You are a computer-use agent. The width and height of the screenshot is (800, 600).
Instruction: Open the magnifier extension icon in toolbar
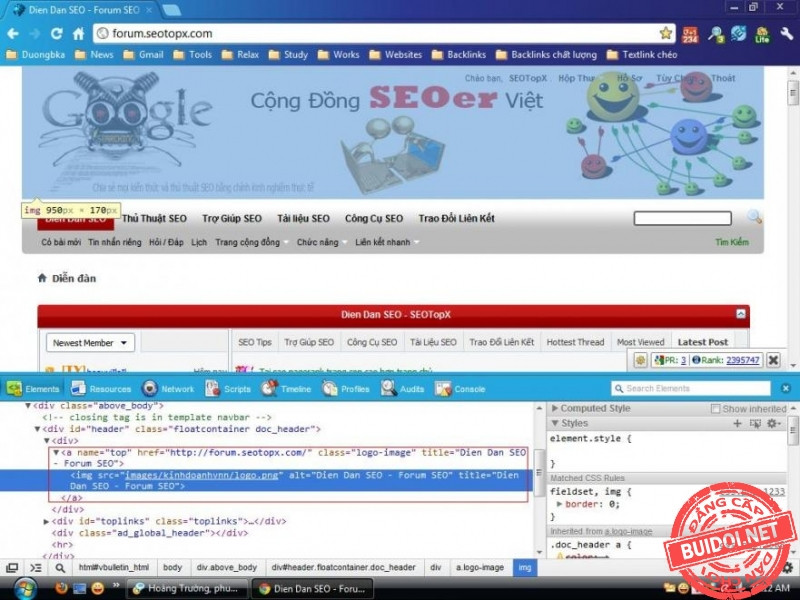pyautogui.click(x=715, y=34)
